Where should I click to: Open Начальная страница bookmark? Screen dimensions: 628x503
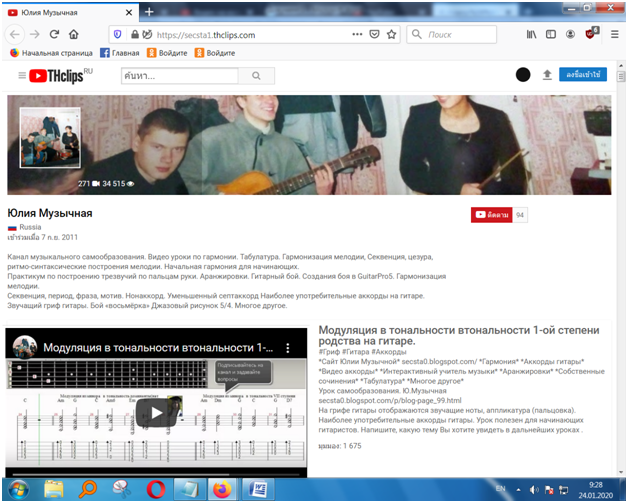click(51, 53)
